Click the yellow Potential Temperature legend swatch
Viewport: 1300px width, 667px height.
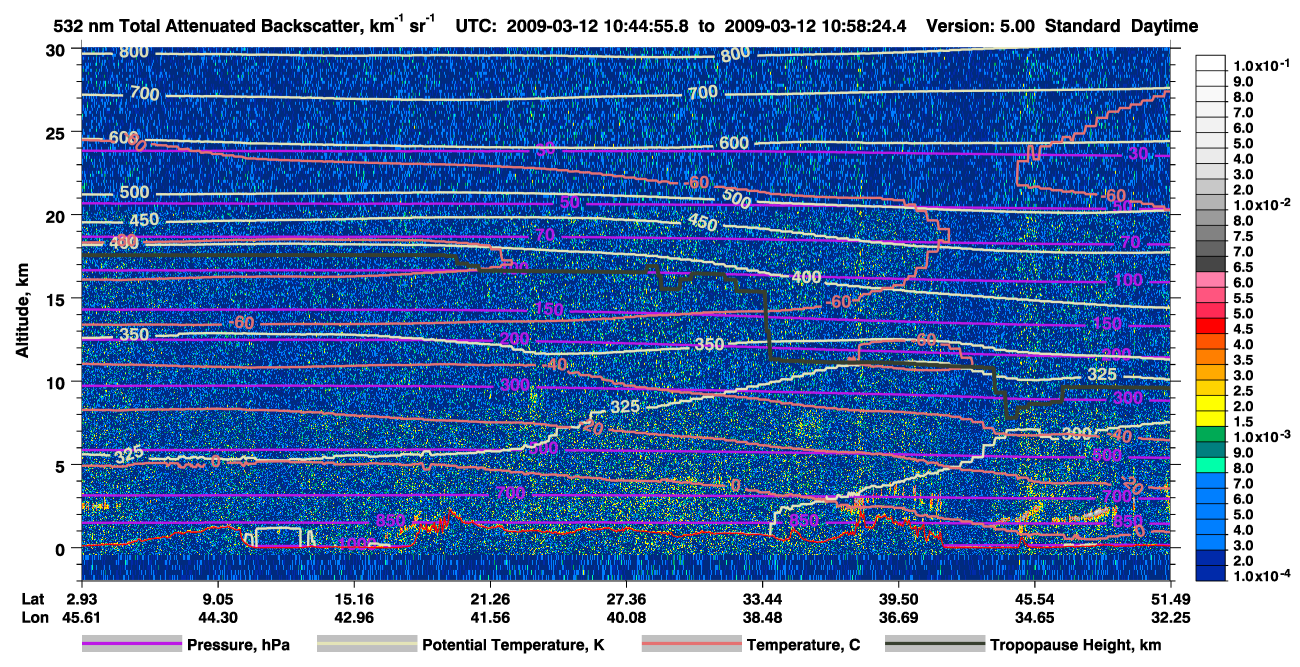click(365, 646)
